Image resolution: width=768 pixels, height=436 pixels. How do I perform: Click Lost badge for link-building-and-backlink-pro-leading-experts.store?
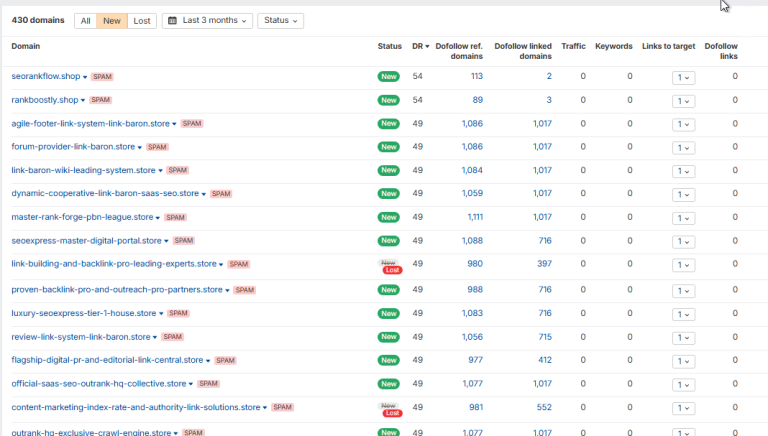click(x=392, y=270)
